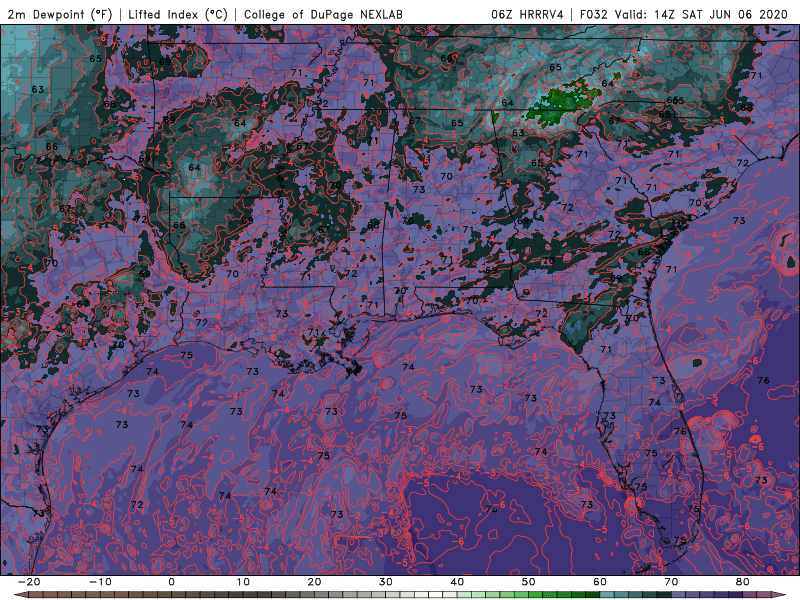Click the '60' color scale label

[x=600, y=582]
